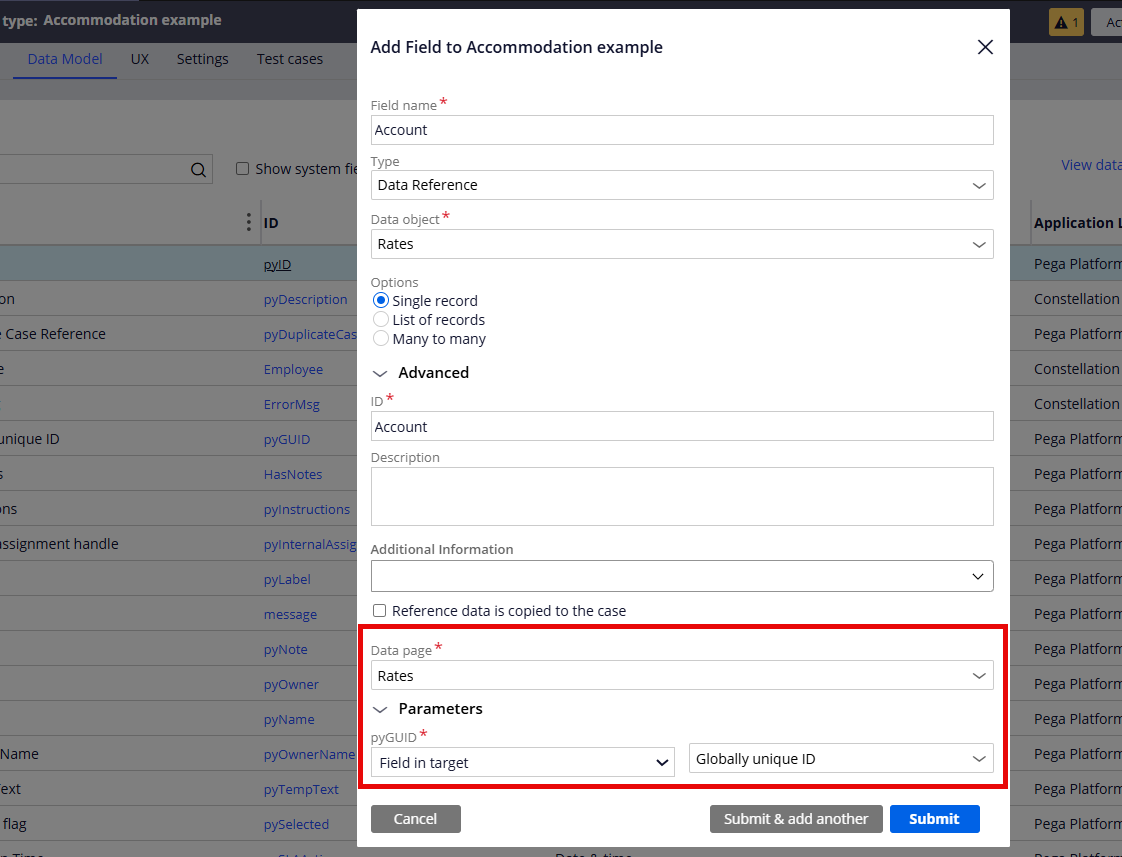
Task: Click the Field name input containing Account
Action: [681, 130]
